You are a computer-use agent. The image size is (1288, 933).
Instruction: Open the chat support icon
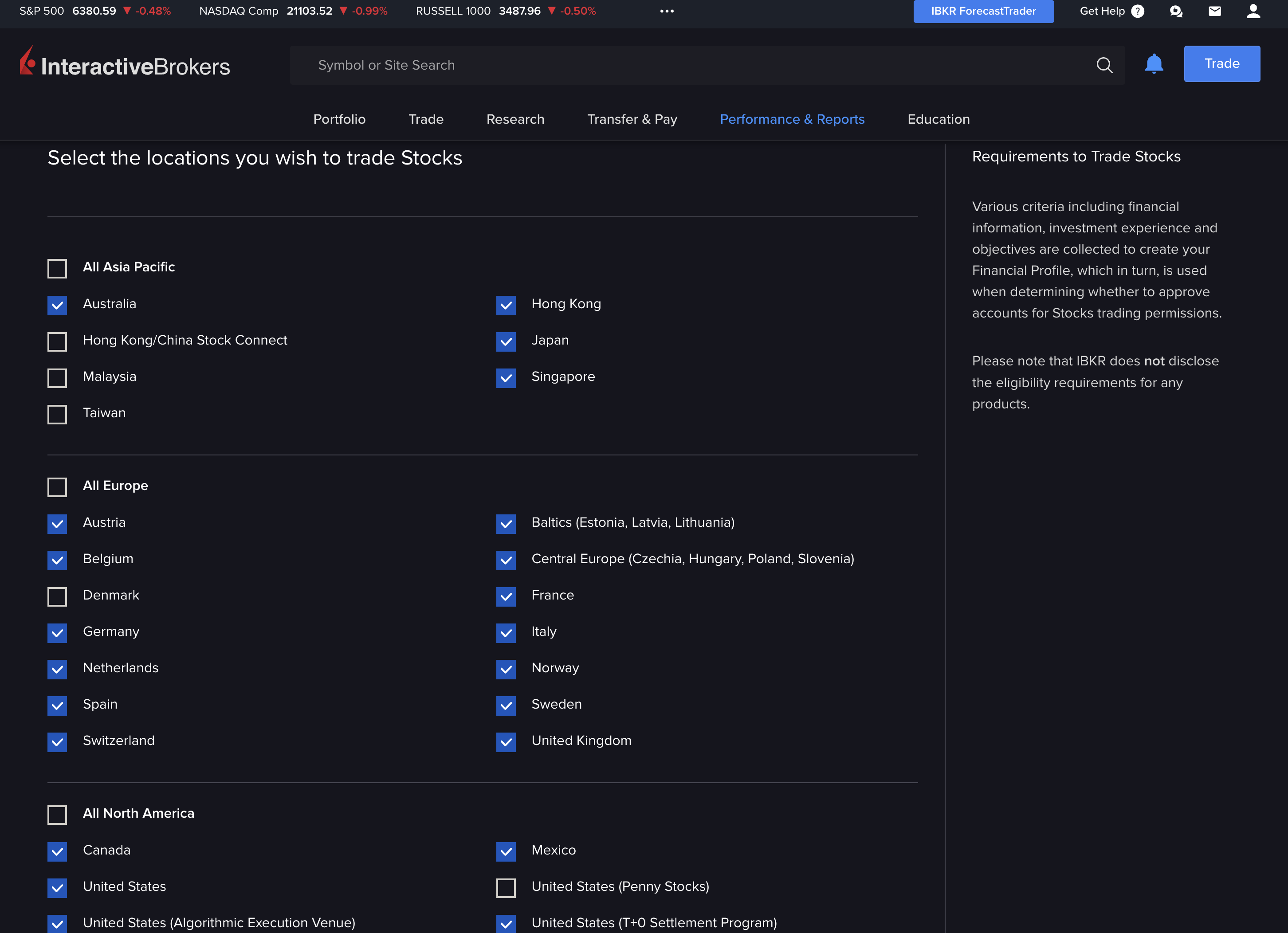pyautogui.click(x=1175, y=12)
